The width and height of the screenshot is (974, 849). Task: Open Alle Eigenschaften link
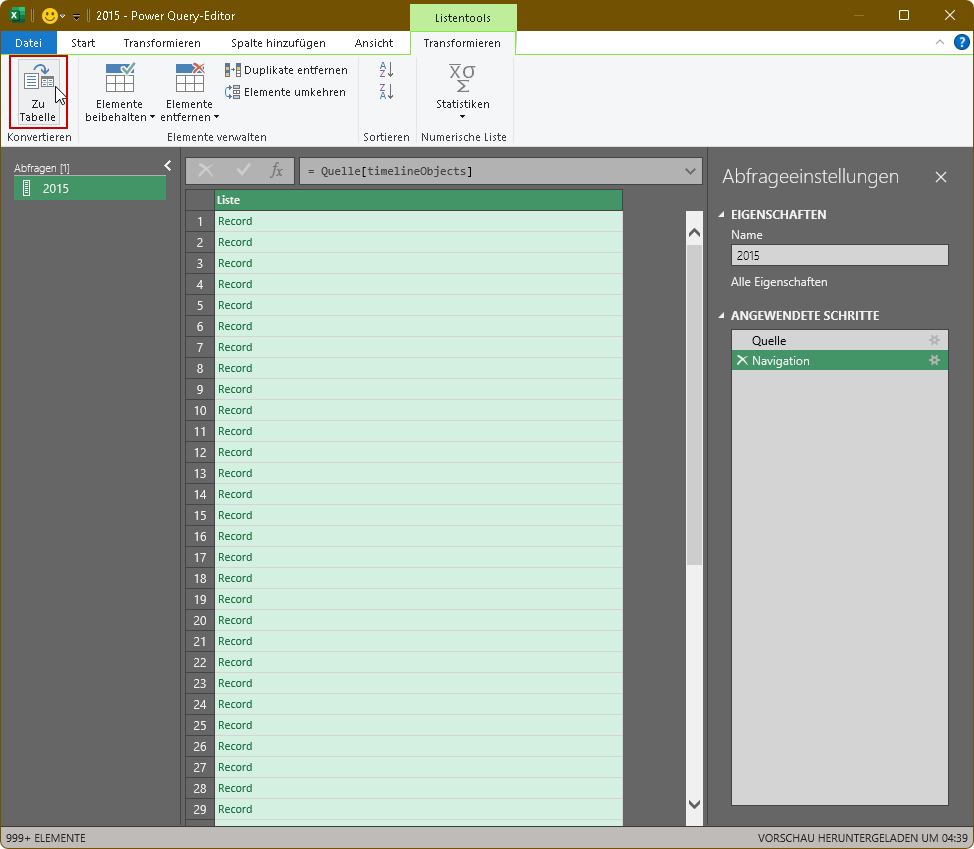coord(779,282)
